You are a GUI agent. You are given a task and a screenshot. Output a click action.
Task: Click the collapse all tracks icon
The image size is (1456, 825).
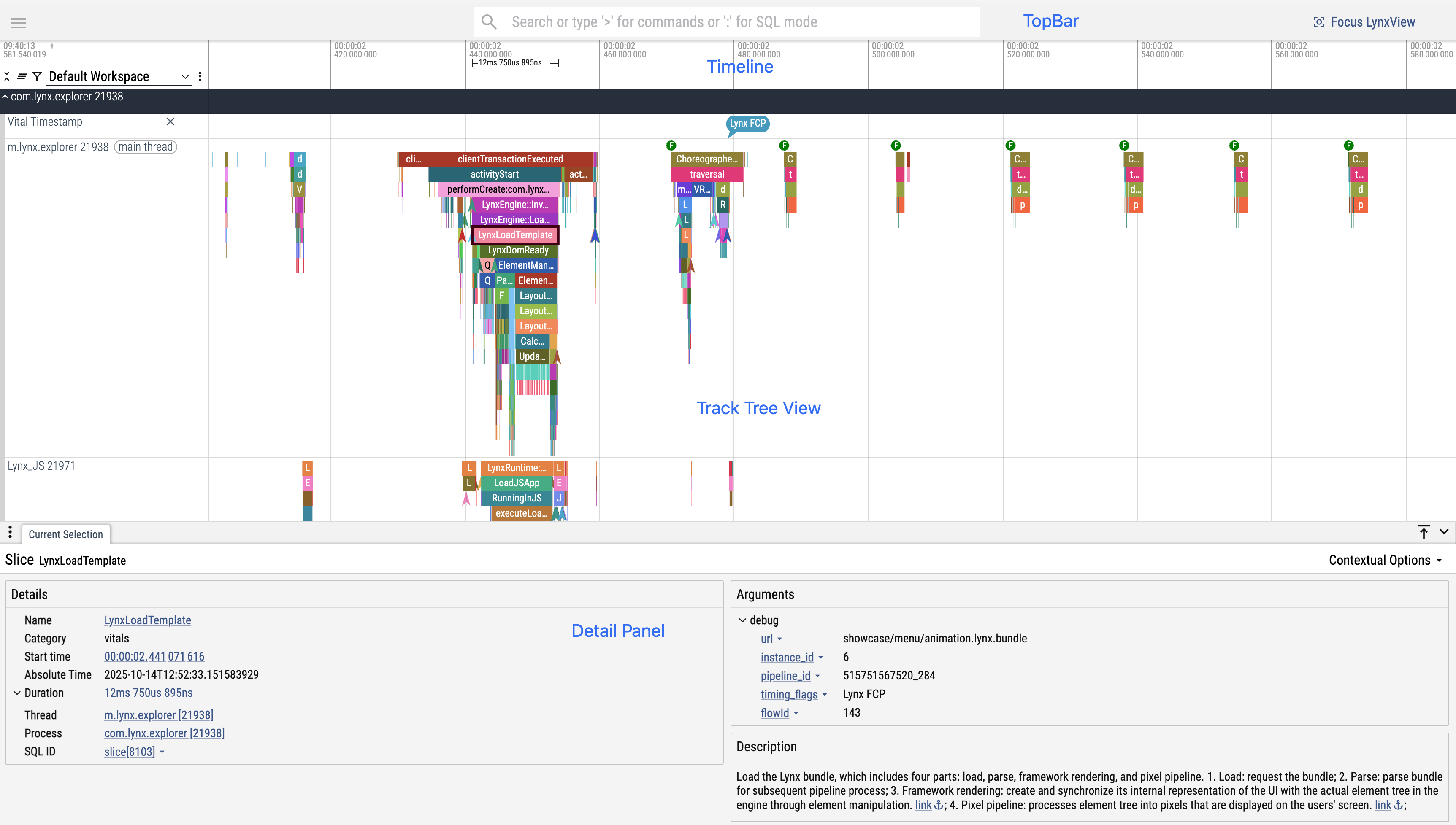(7, 76)
